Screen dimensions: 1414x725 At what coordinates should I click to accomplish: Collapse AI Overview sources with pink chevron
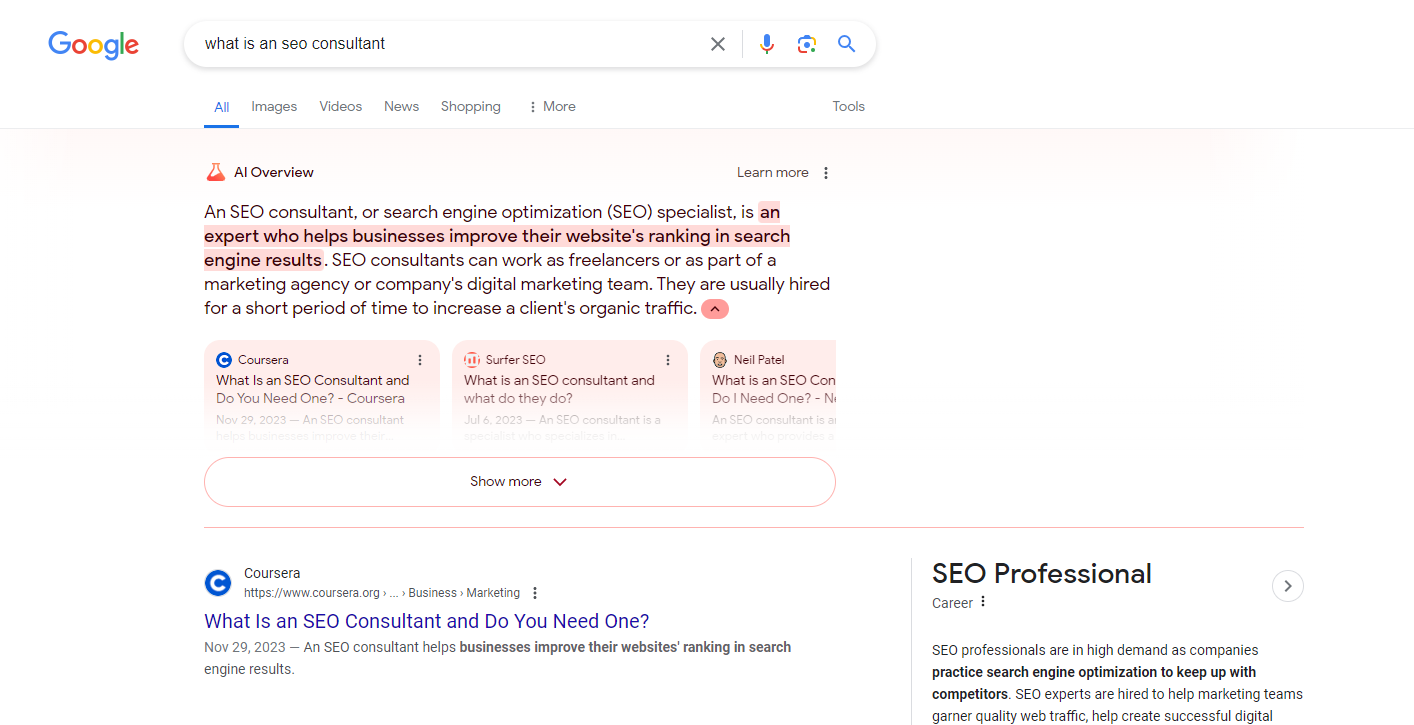(715, 310)
